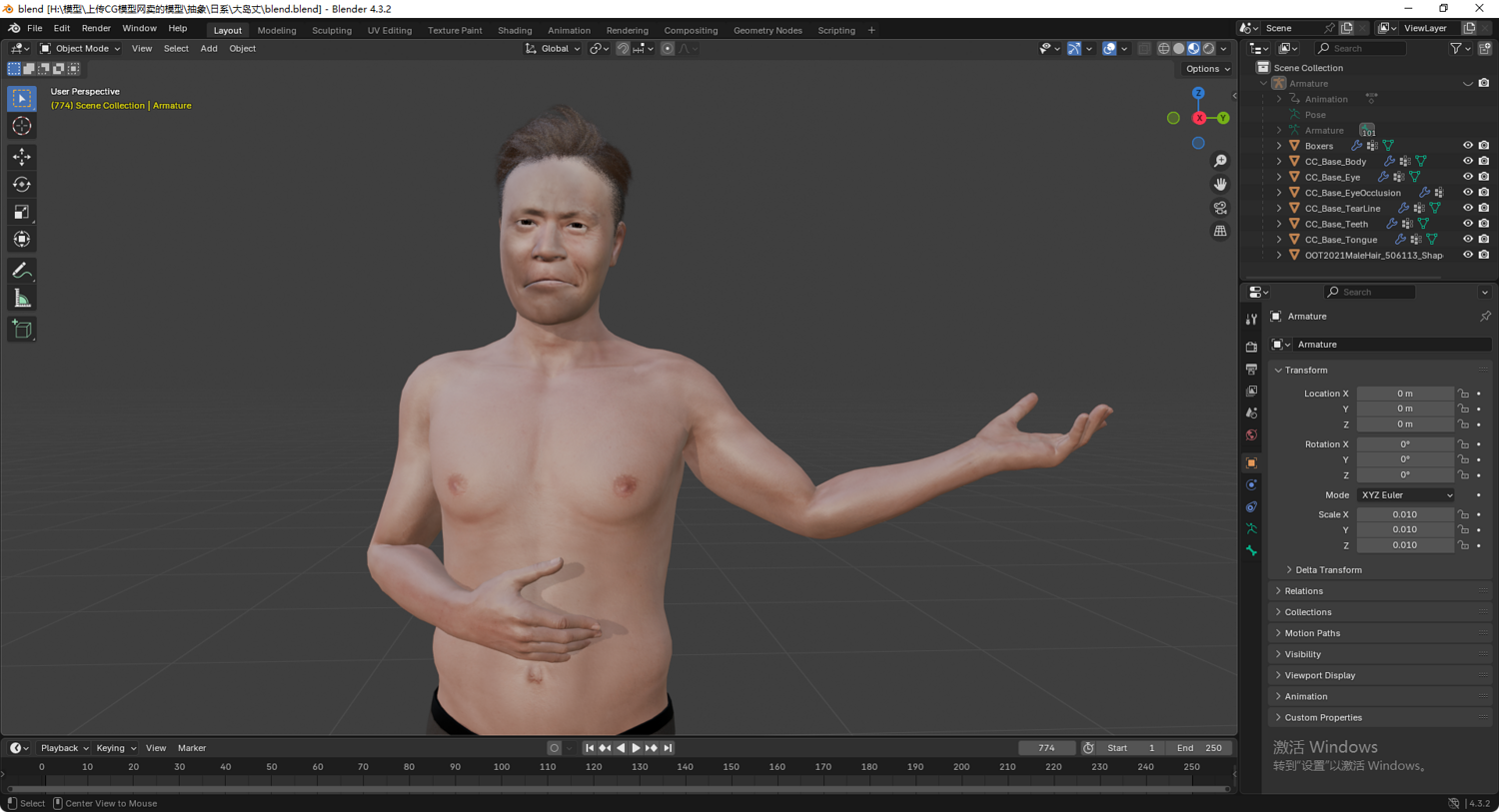Hide CC_Base_Body in the viewport
The height and width of the screenshot is (812, 1499).
pyautogui.click(x=1468, y=161)
